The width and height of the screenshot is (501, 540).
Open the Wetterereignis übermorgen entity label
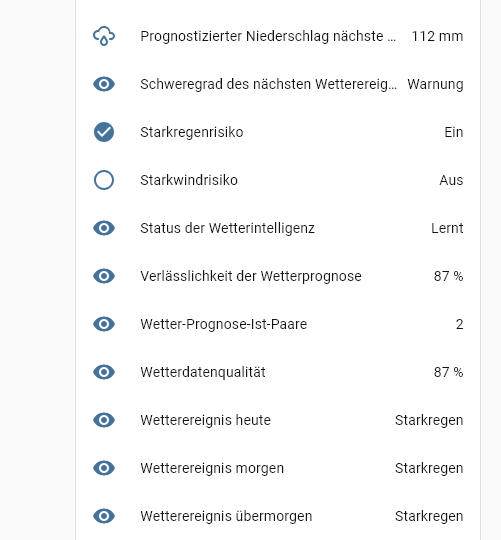pos(226,516)
